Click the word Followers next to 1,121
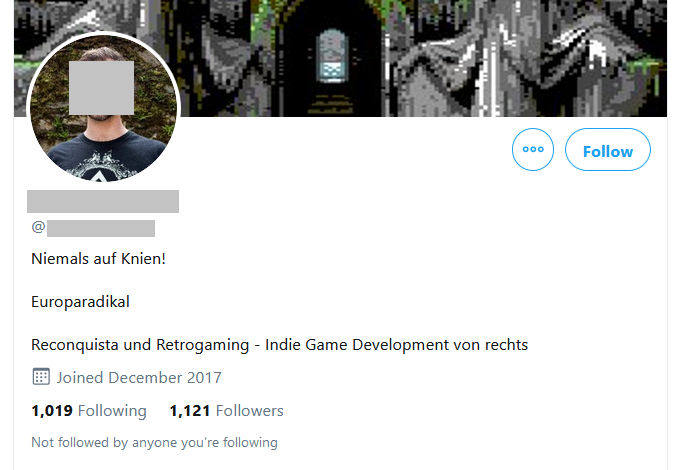 tap(250, 411)
